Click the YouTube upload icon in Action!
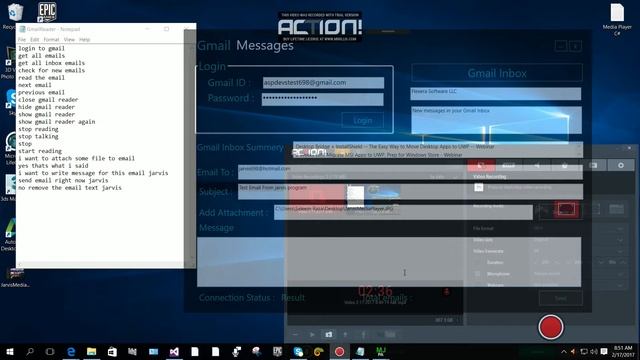 point(390,335)
